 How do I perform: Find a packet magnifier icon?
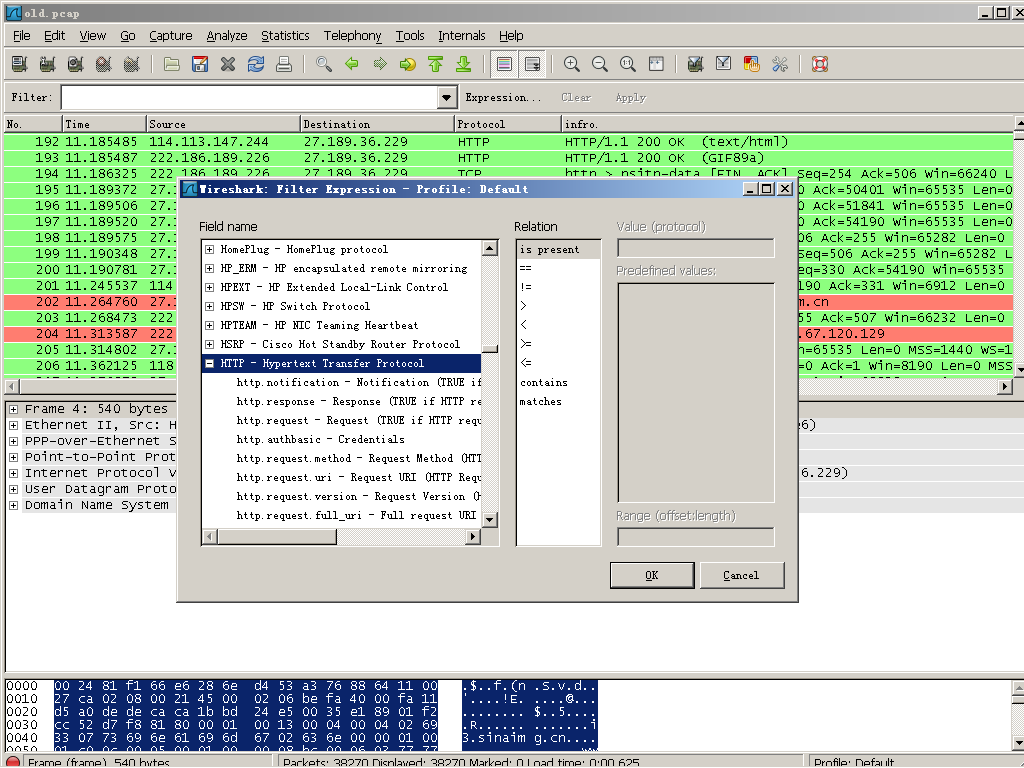[324, 64]
